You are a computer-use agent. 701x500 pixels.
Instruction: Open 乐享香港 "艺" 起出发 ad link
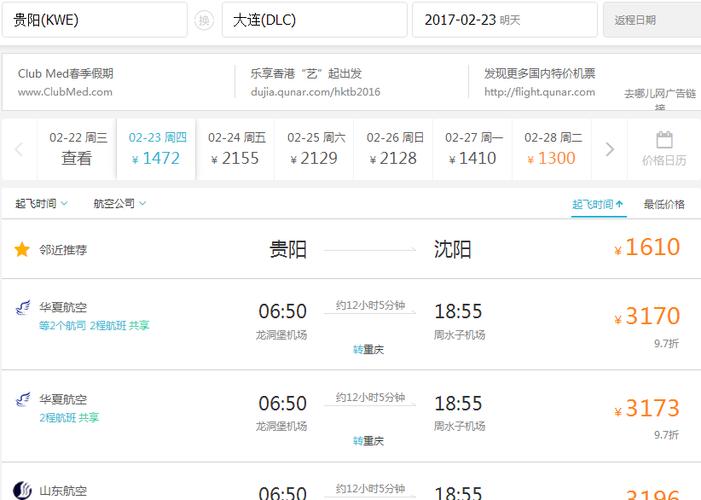(x=306, y=73)
